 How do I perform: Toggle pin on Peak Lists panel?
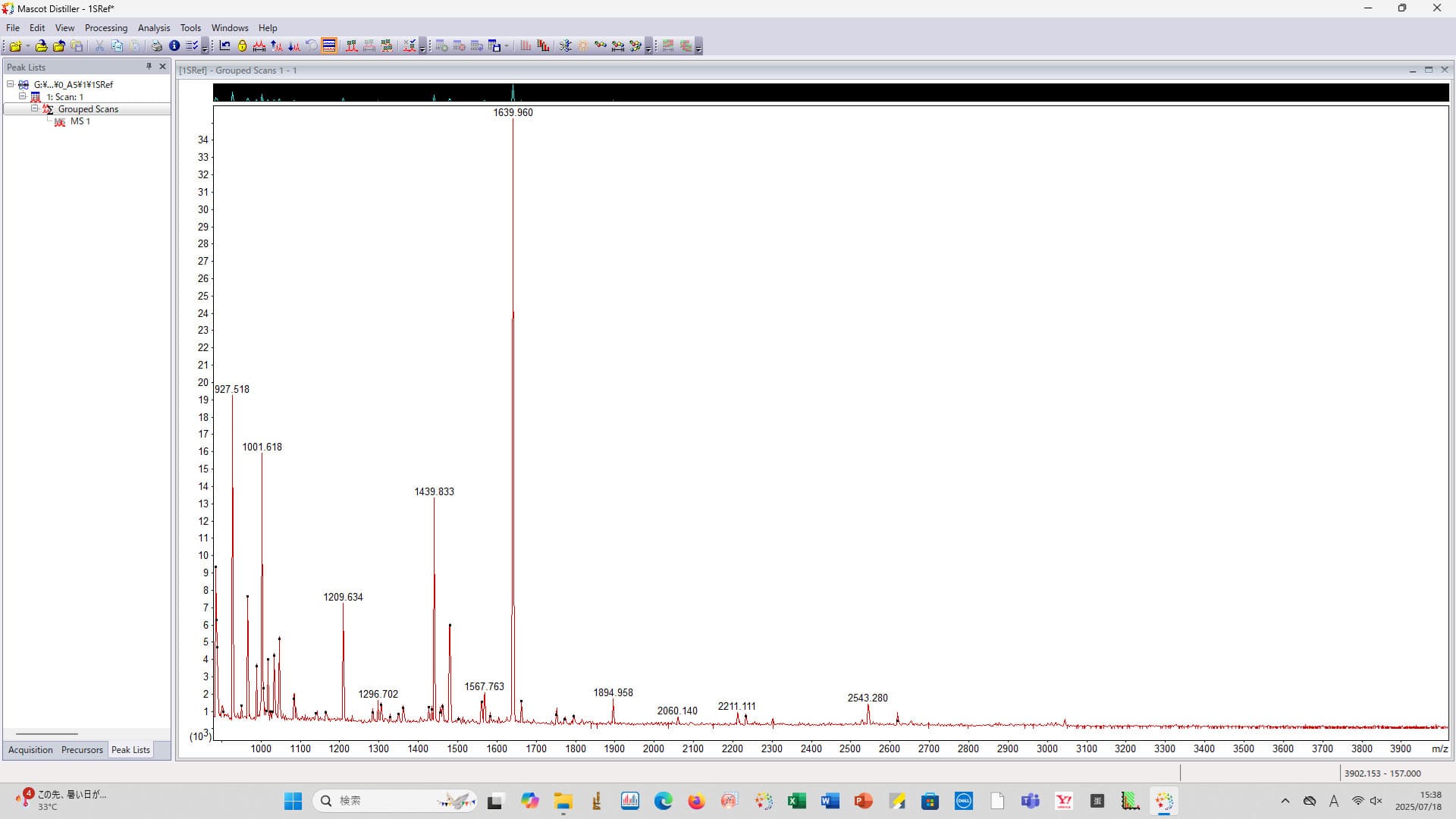[149, 67]
